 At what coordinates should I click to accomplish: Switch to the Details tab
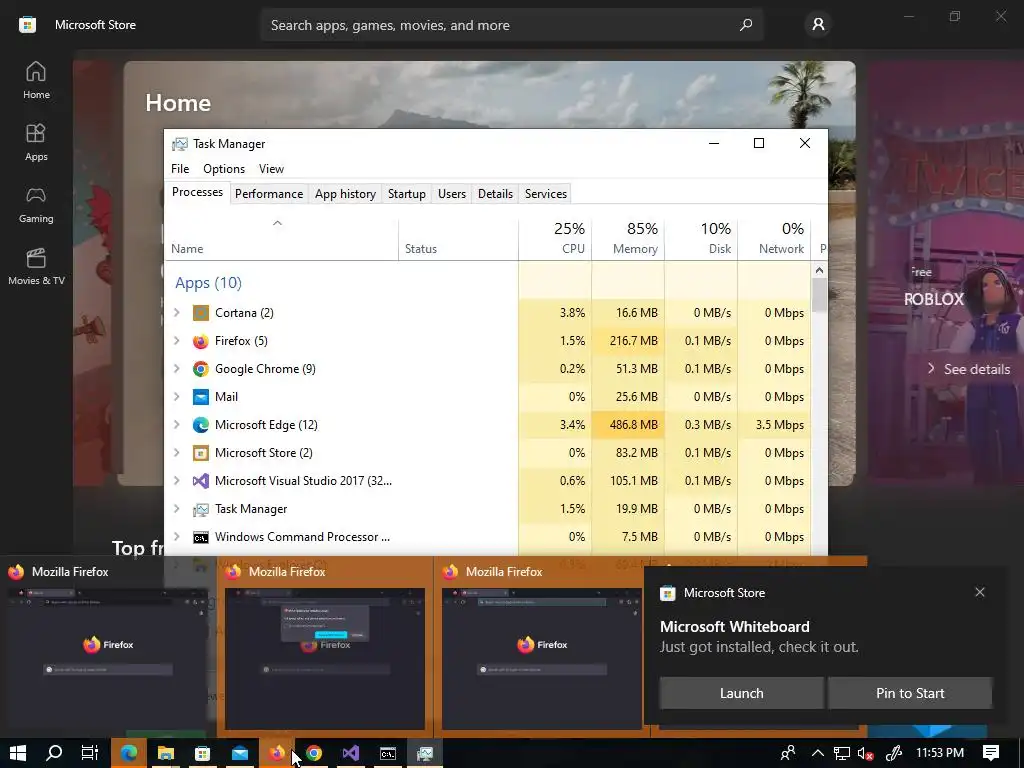495,194
